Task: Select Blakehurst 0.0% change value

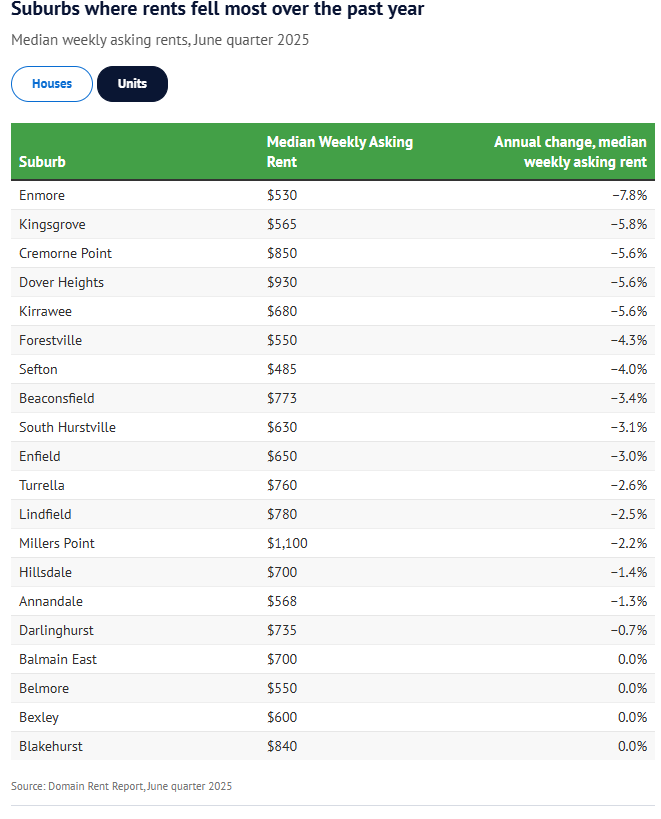Action: click(632, 746)
